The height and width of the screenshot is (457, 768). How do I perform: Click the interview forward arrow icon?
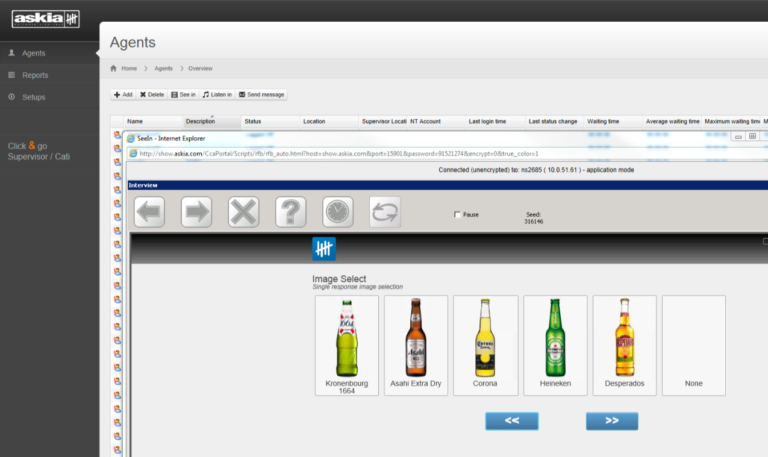click(196, 212)
